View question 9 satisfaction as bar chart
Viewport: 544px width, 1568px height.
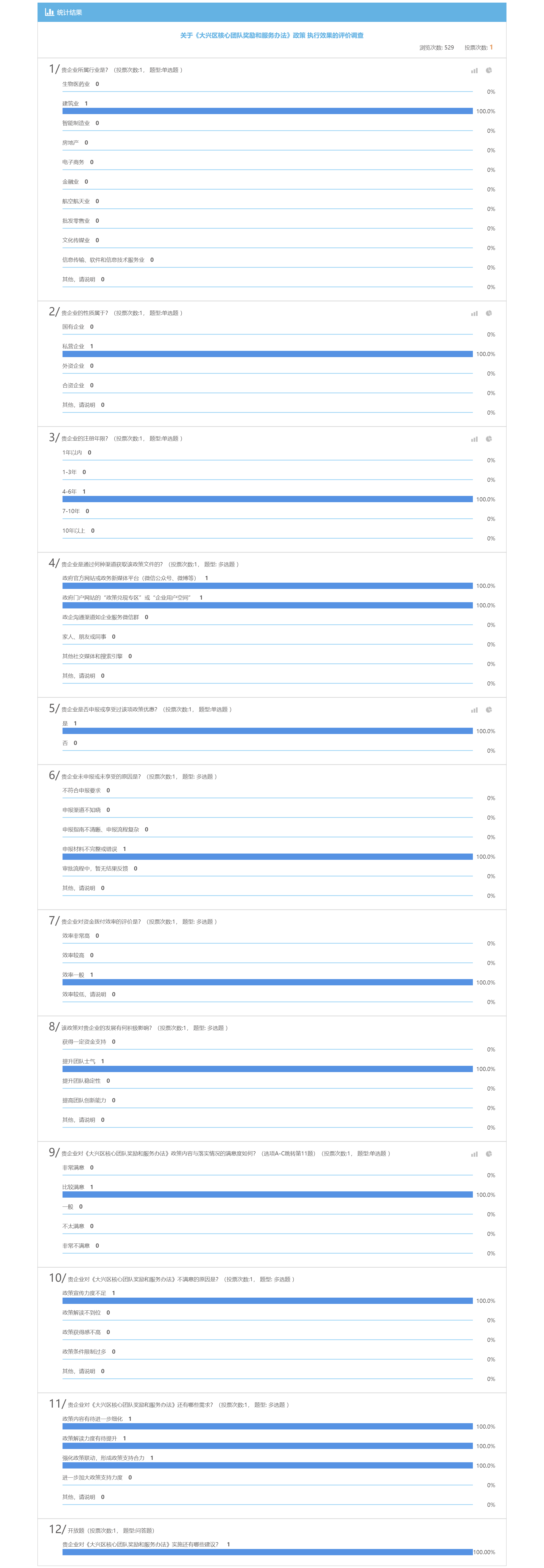(x=474, y=1154)
